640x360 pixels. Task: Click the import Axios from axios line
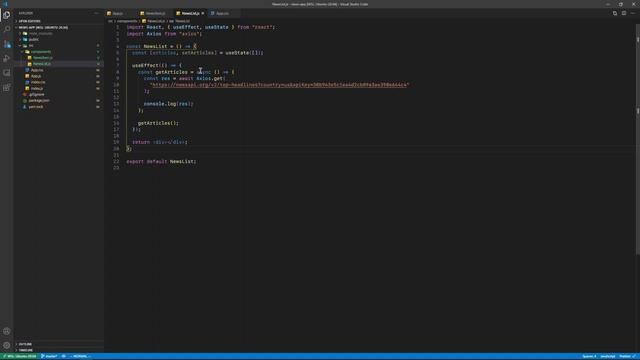(x=164, y=34)
